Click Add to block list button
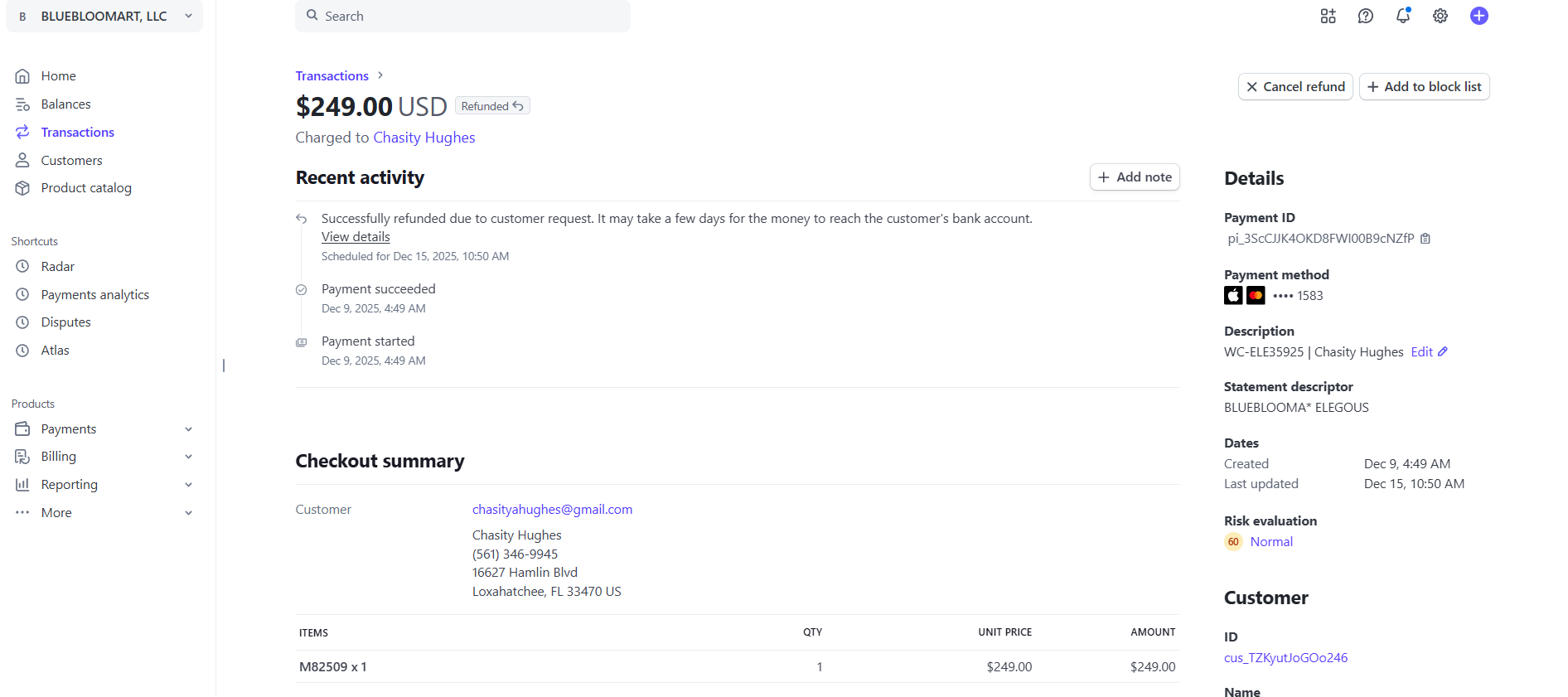The height and width of the screenshot is (697, 1568). 1424,87
